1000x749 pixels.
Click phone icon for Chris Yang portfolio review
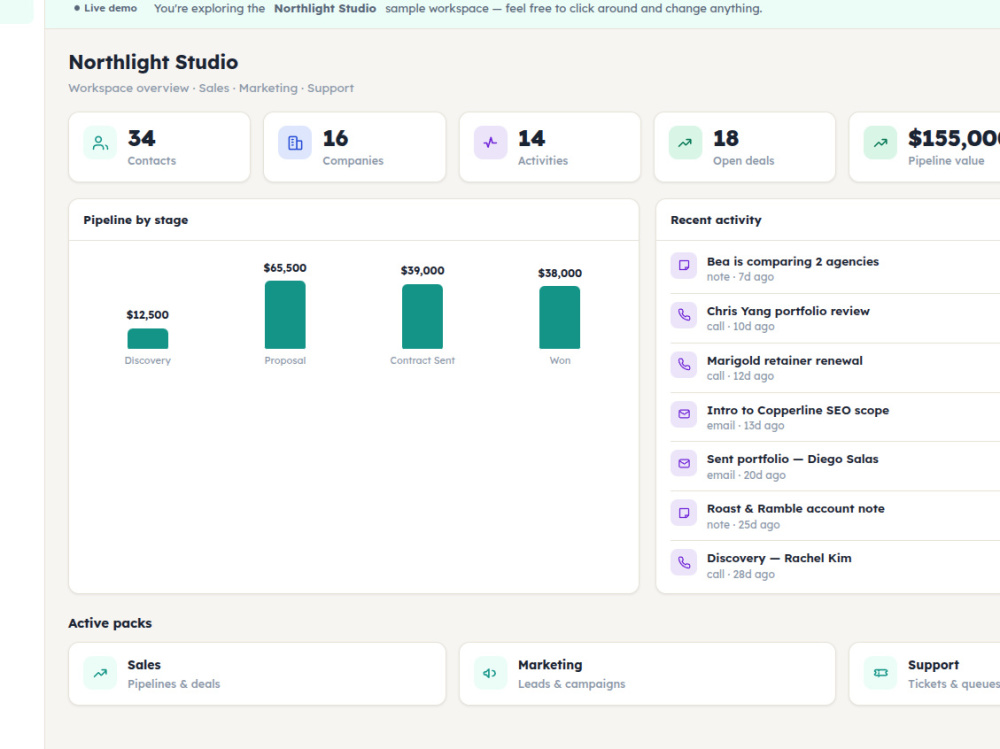[684, 315]
